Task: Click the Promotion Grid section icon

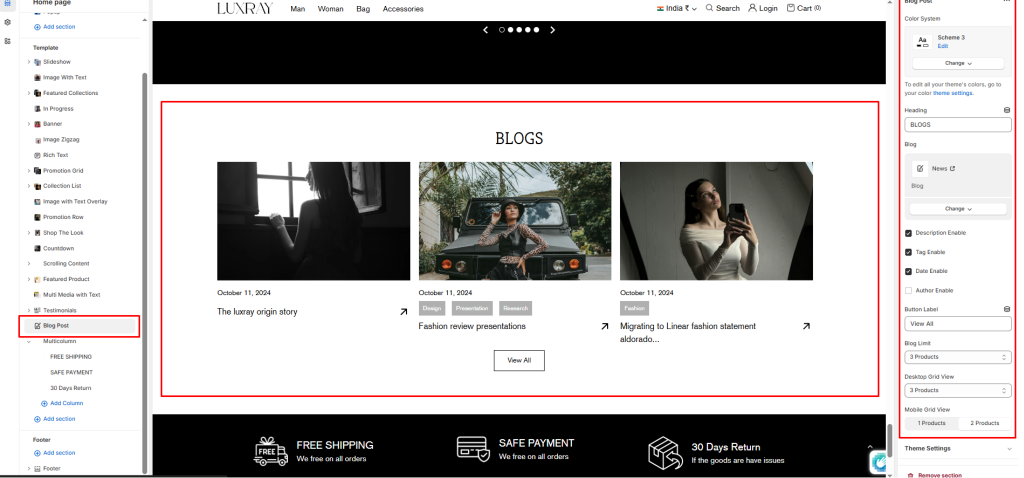Action: pos(37,171)
